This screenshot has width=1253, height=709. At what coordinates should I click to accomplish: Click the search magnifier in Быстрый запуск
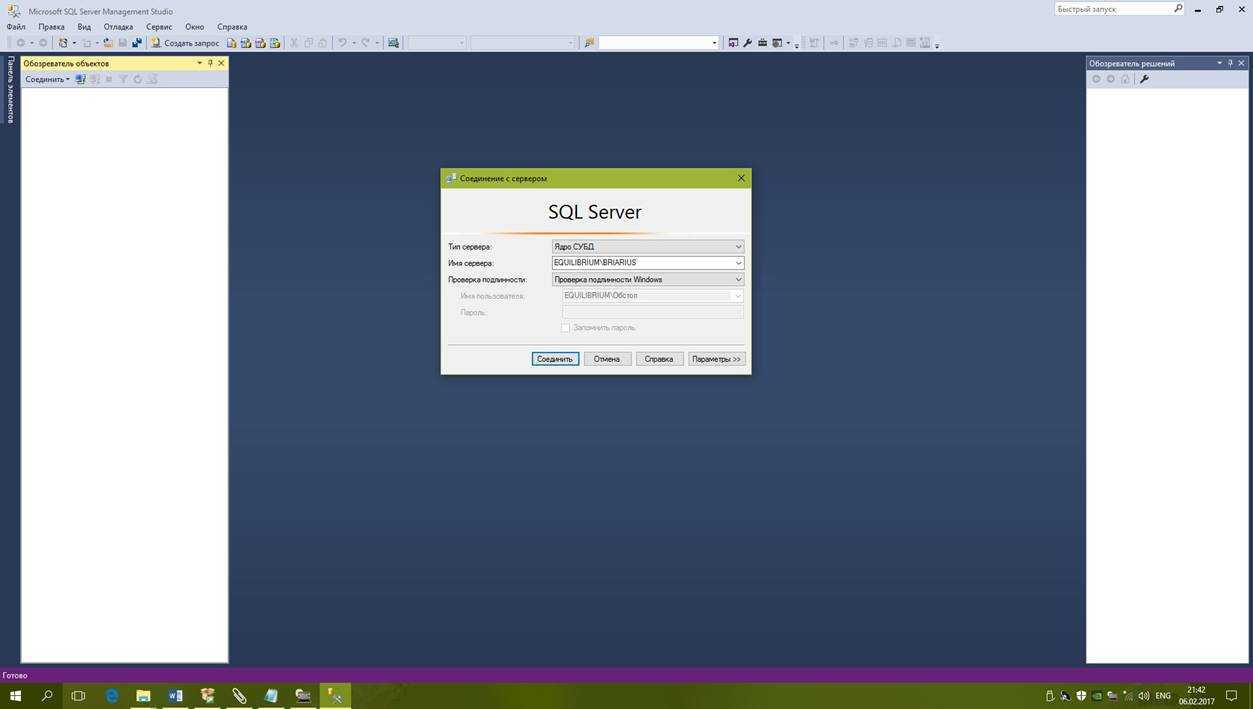1178,9
